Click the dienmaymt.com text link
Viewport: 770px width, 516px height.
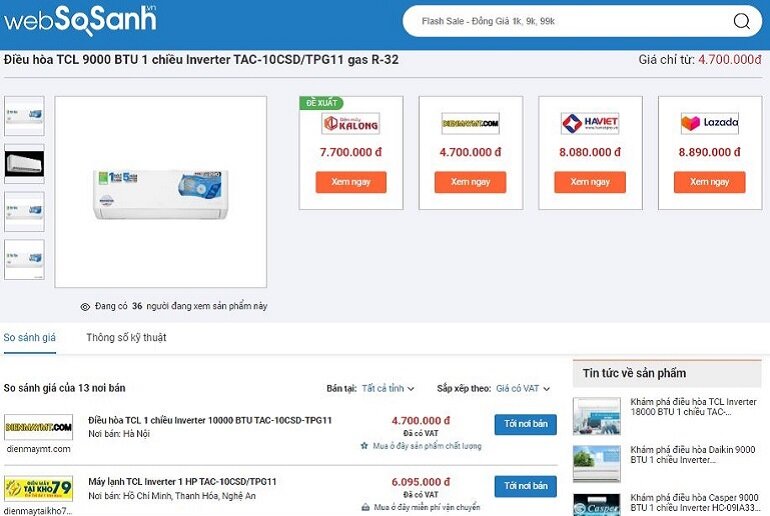pyautogui.click(x=38, y=449)
